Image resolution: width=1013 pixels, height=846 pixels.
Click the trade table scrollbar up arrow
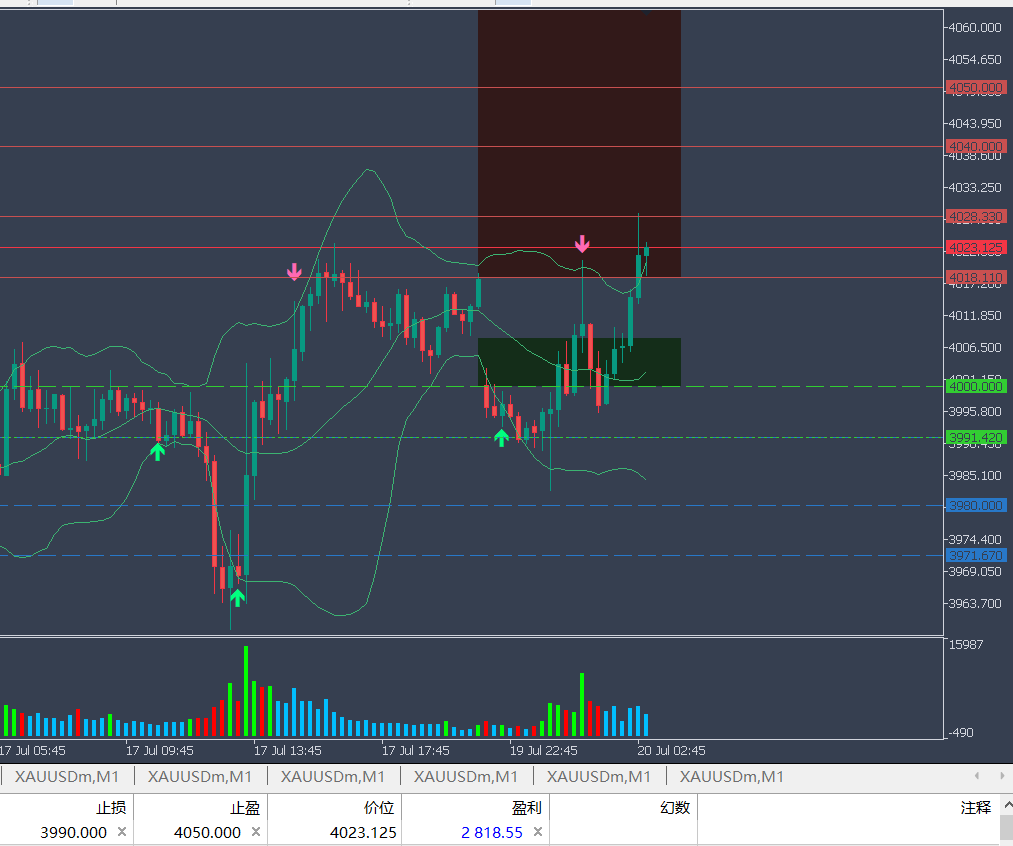[1007, 805]
